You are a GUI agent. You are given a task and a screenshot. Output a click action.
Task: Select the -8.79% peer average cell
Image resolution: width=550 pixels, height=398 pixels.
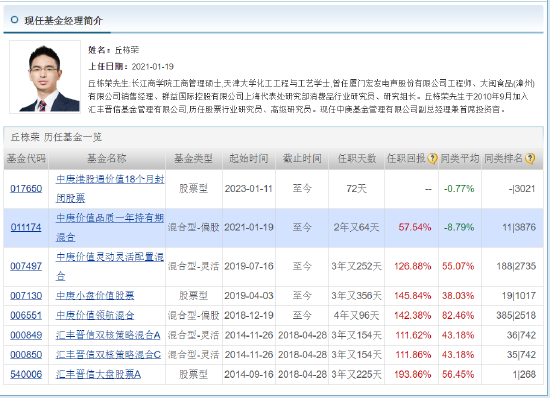click(x=459, y=228)
